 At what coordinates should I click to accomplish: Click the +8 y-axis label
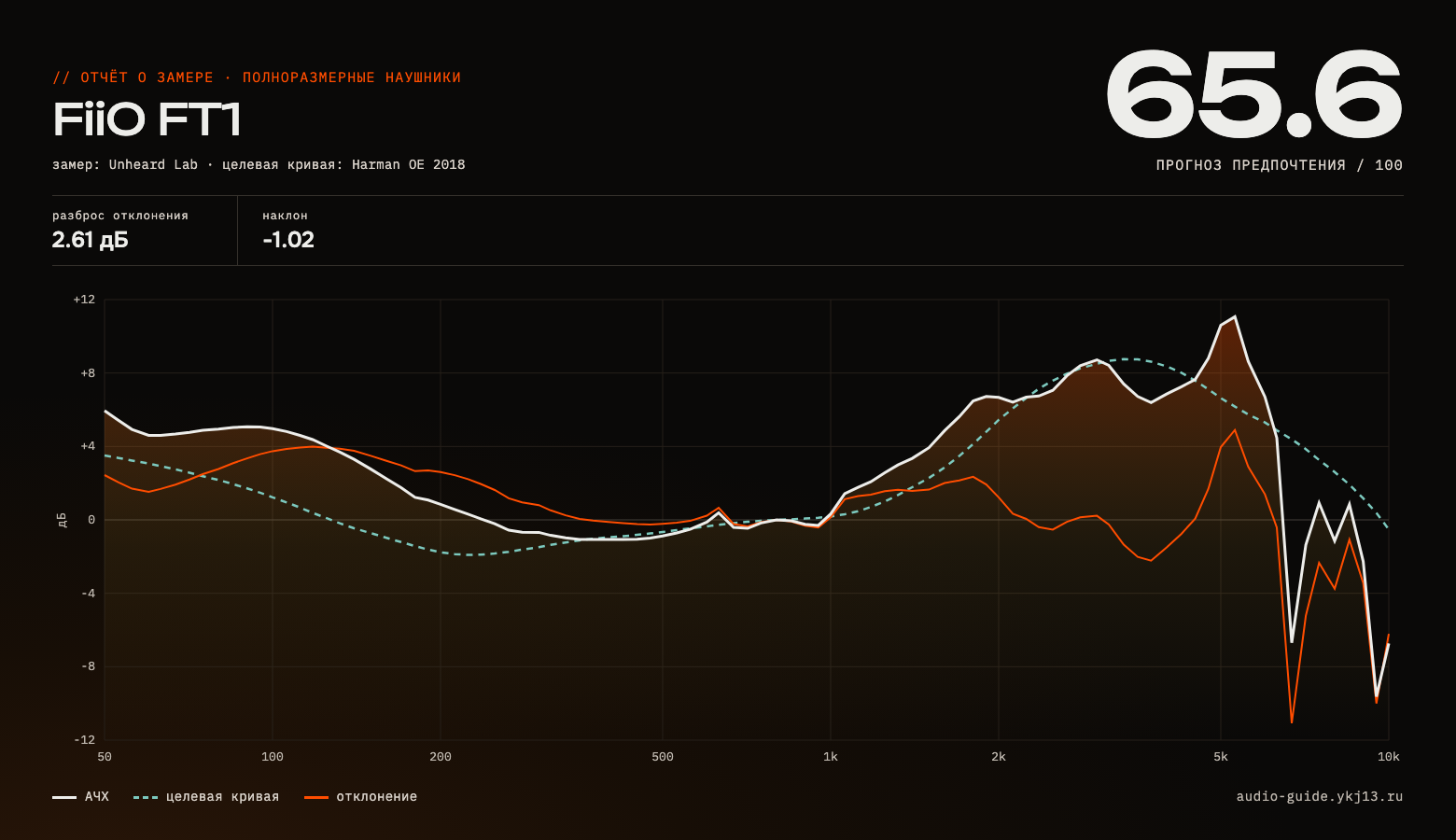pos(88,373)
